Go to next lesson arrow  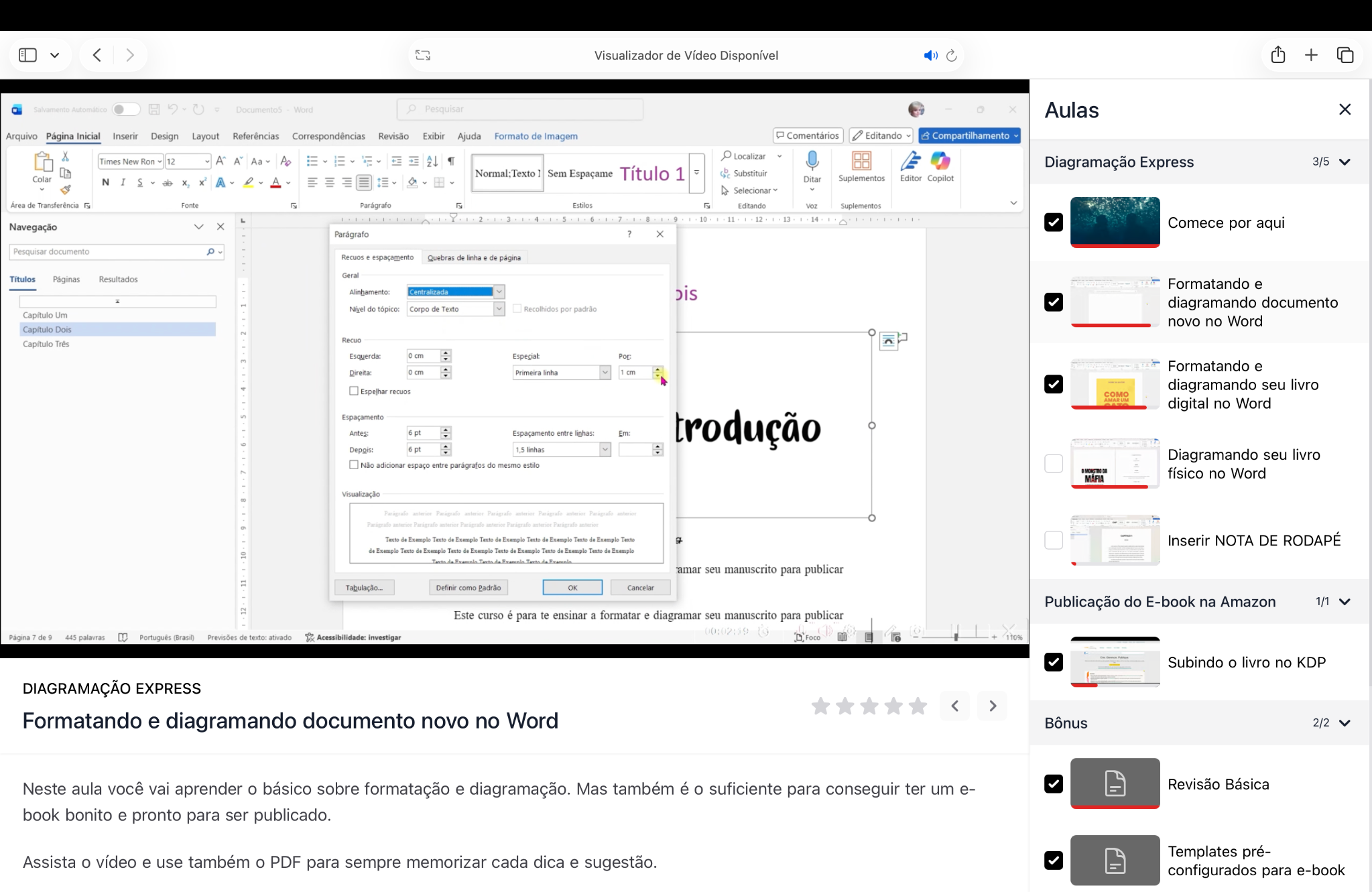(x=993, y=706)
